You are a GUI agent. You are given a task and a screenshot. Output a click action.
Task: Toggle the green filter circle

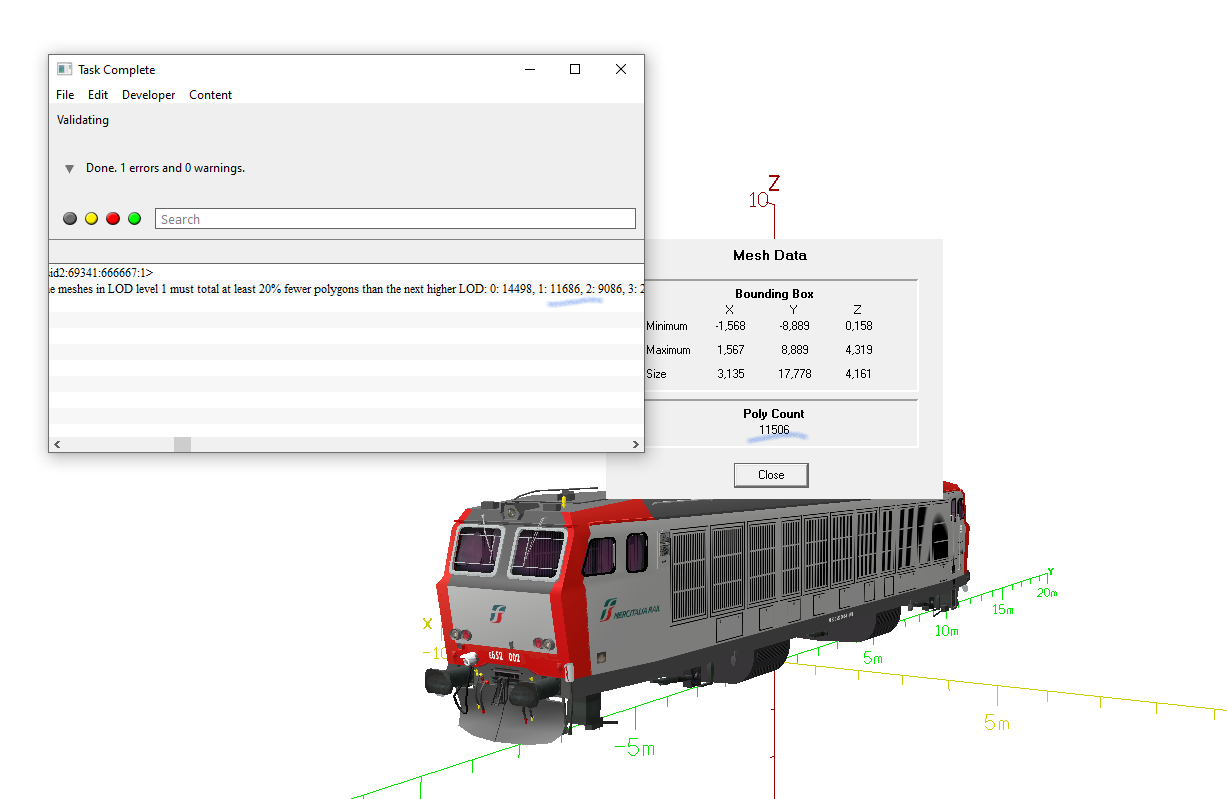[134, 219]
